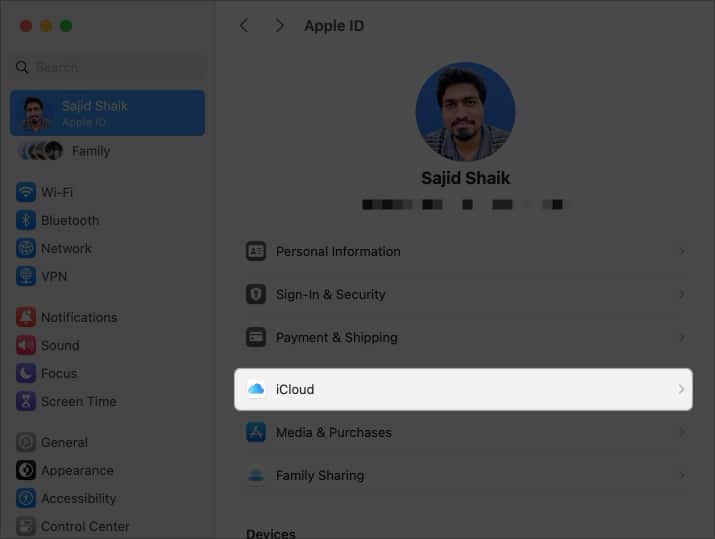Image resolution: width=715 pixels, height=539 pixels.
Task: Click the search magnifier icon
Action: click(22, 67)
